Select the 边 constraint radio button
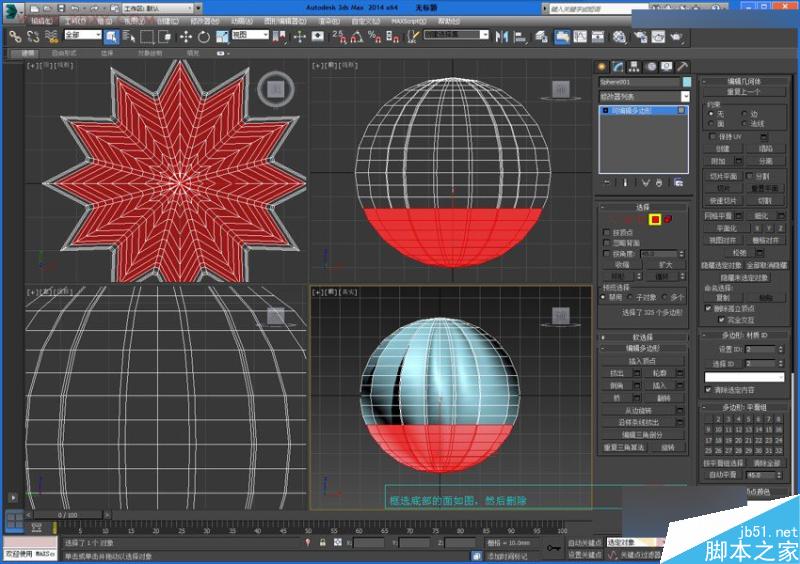800x564 pixels. click(x=744, y=114)
